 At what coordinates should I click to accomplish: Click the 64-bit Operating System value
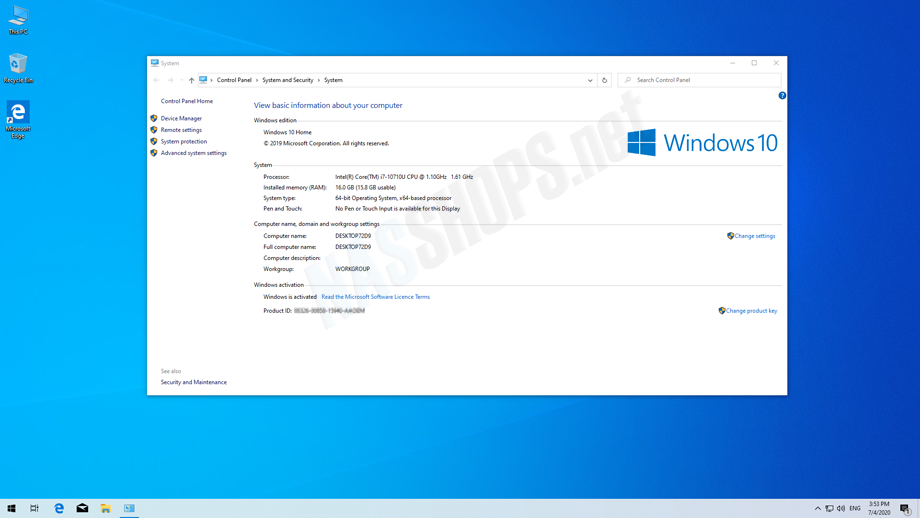tap(393, 198)
